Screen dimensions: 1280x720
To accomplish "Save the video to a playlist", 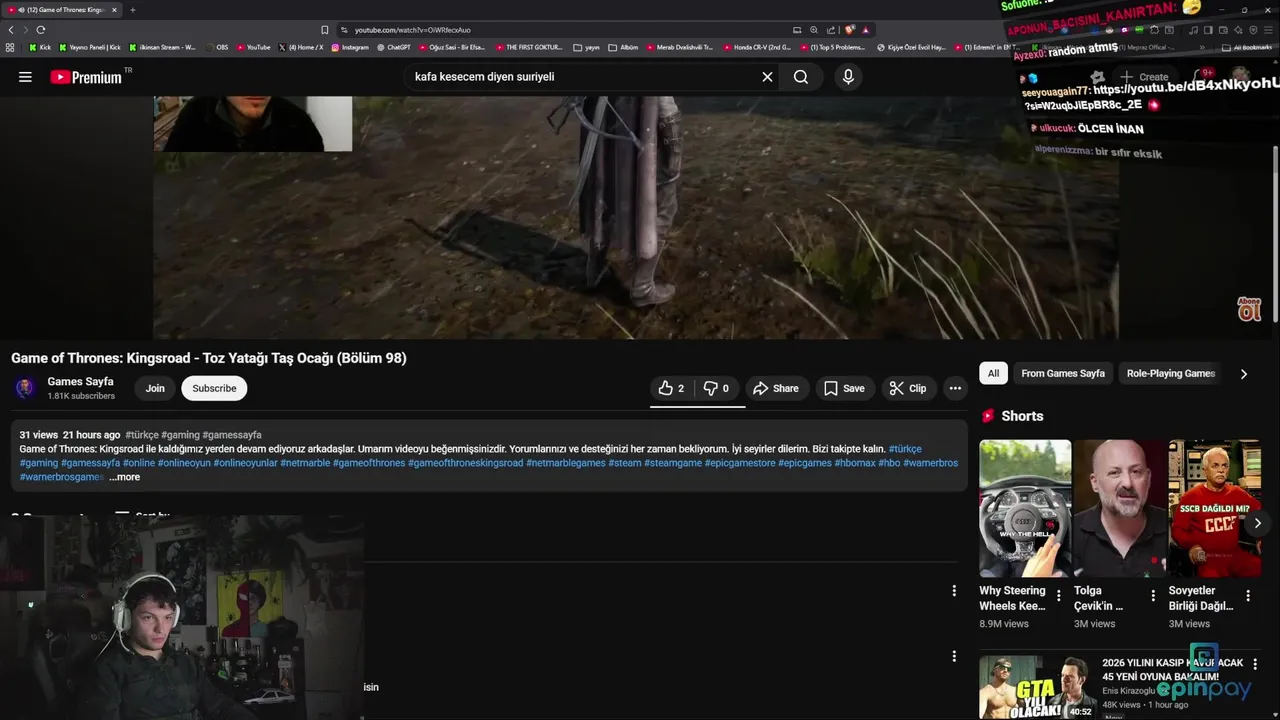I will tap(844, 388).
